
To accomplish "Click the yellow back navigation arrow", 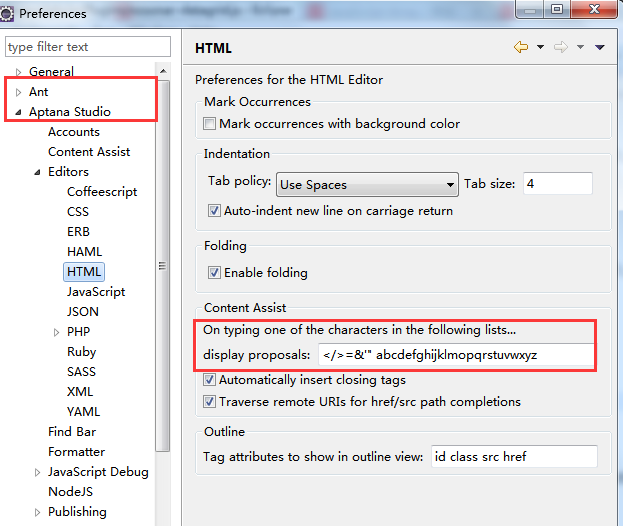I will point(521,47).
